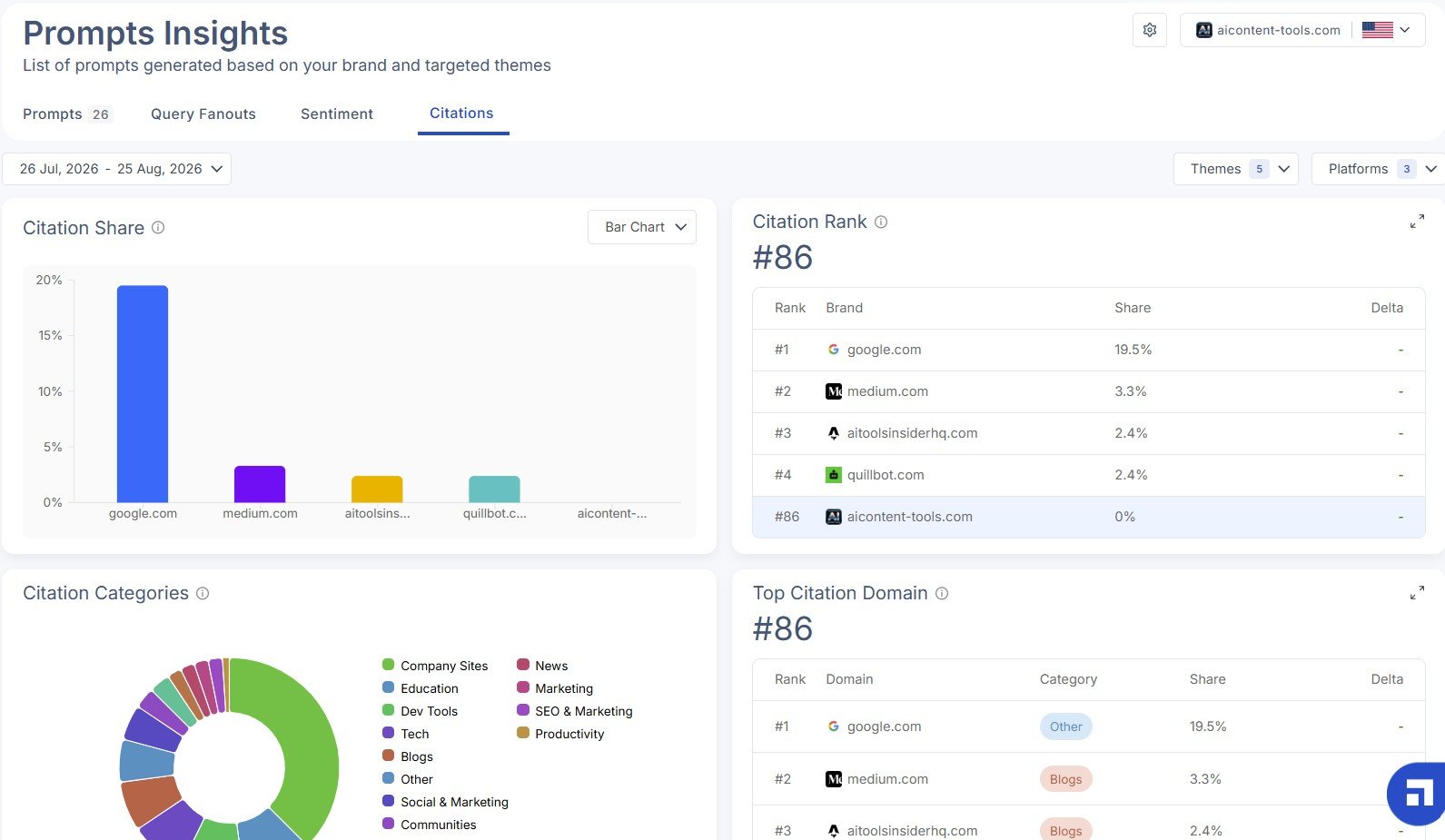
Task: Click aicontent-tools favicon in rank #86 row
Action: [834, 517]
